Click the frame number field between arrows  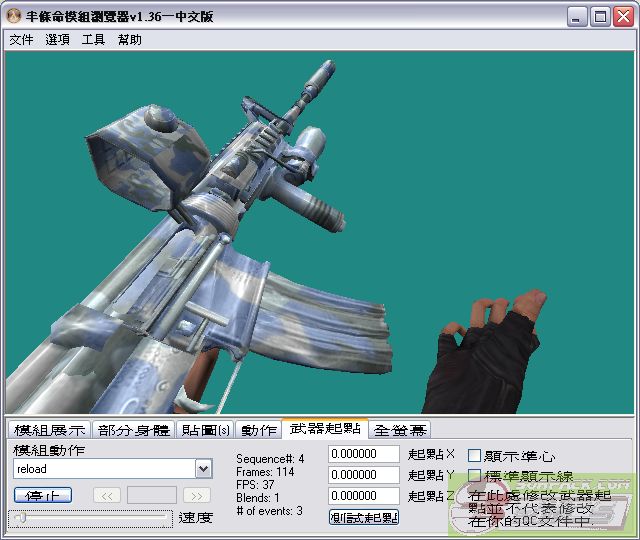pyautogui.click(x=151, y=496)
